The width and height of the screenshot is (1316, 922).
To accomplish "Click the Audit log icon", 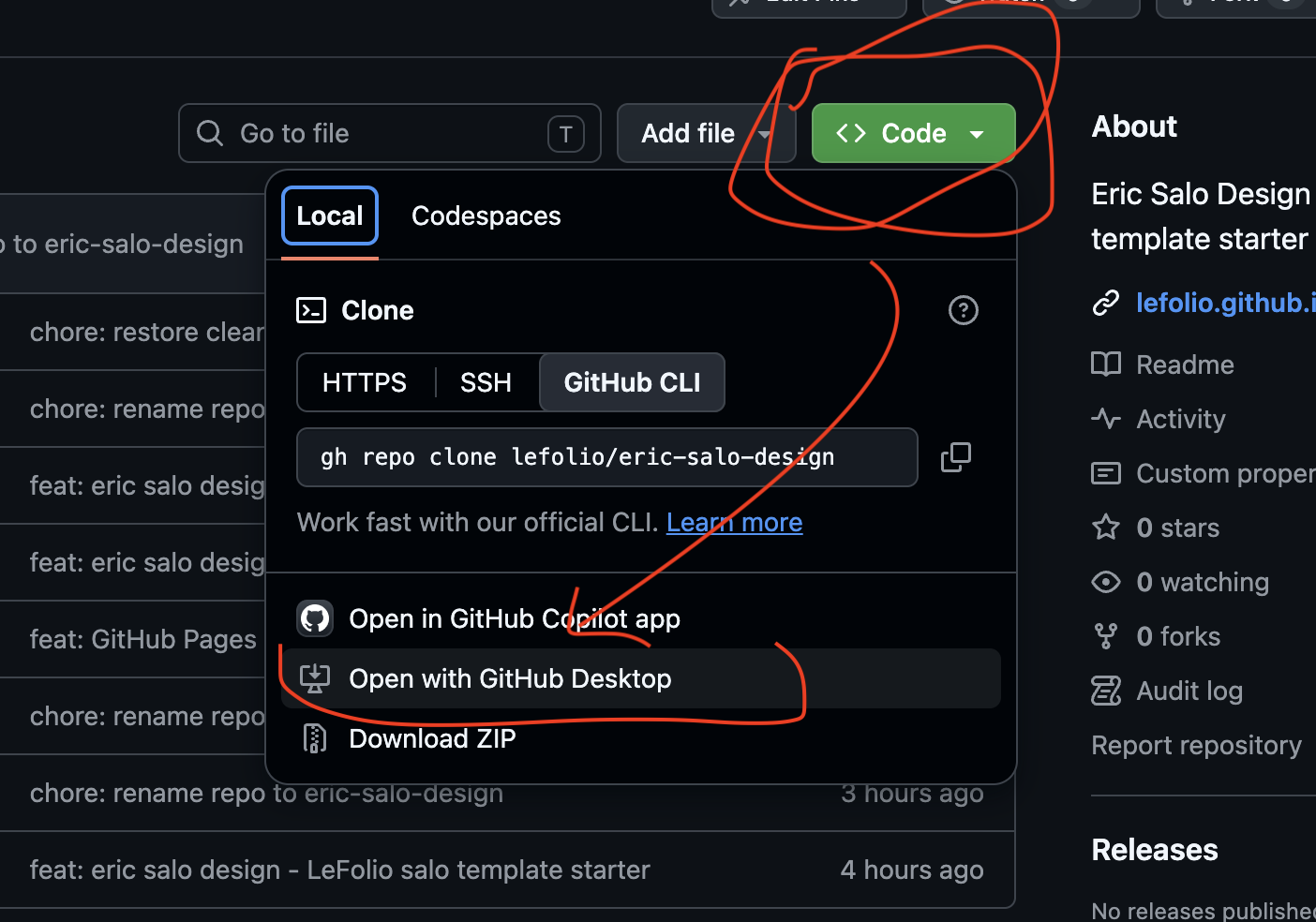I will click(1106, 691).
